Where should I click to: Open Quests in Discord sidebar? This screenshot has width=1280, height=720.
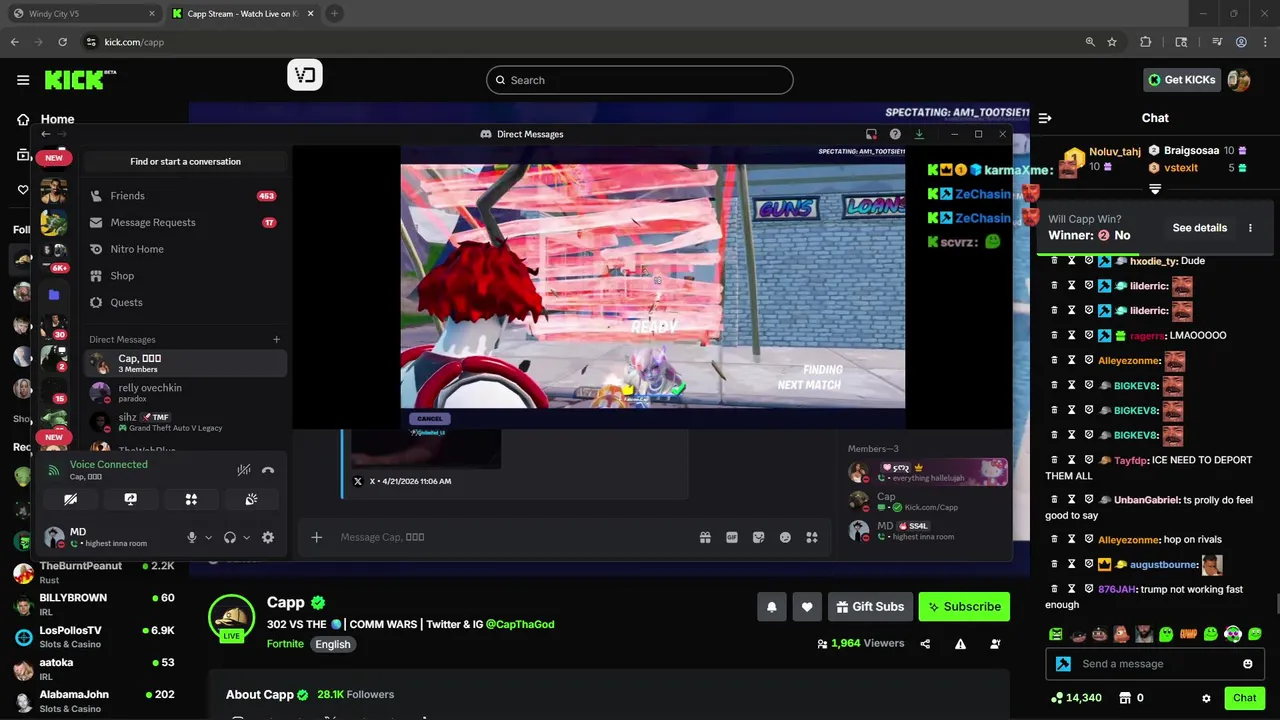click(185, 302)
